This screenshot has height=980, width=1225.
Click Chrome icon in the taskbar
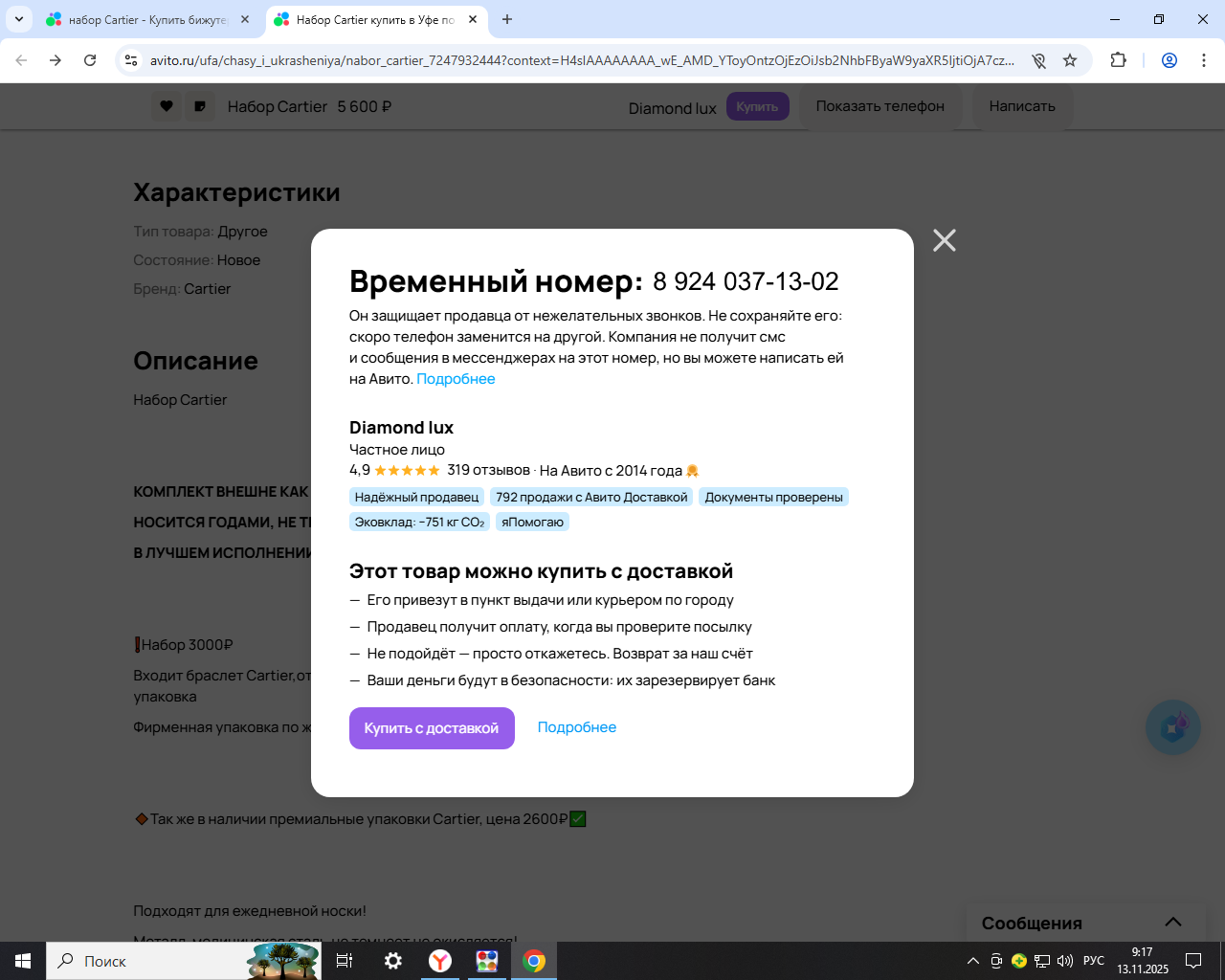pos(534,961)
